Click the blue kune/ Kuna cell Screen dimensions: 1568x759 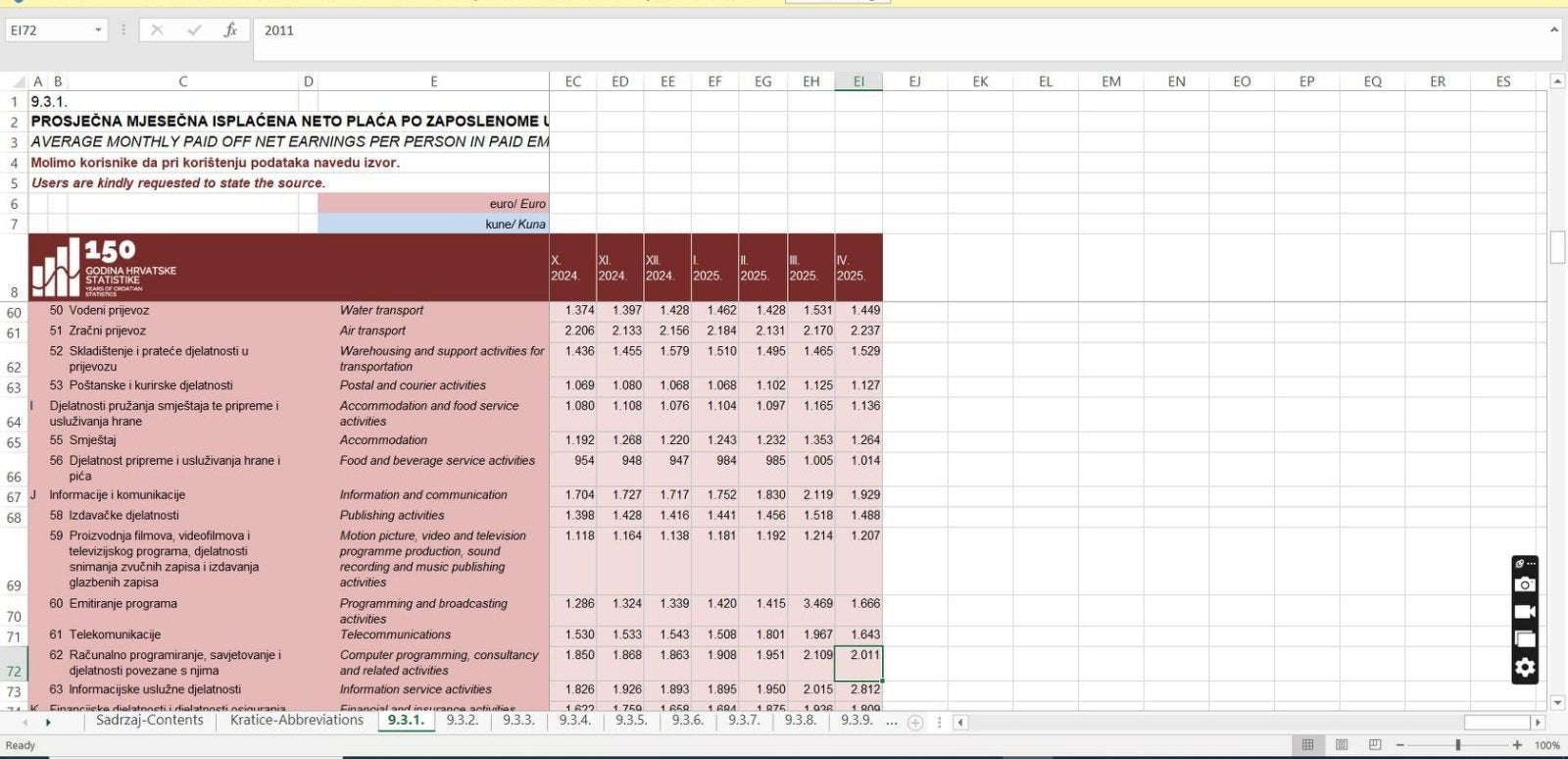433,224
